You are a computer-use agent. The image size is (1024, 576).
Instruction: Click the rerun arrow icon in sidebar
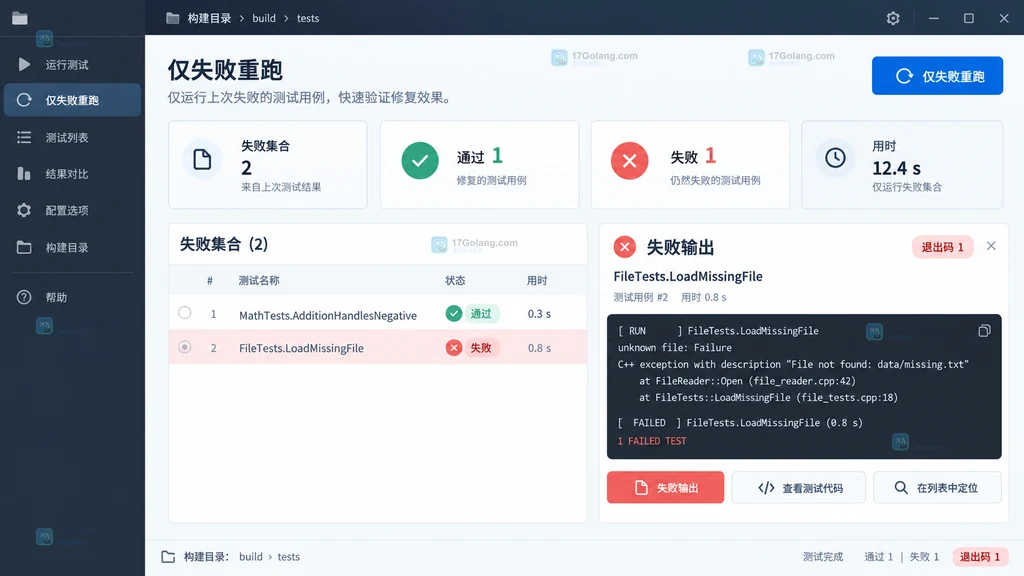tap(24, 100)
